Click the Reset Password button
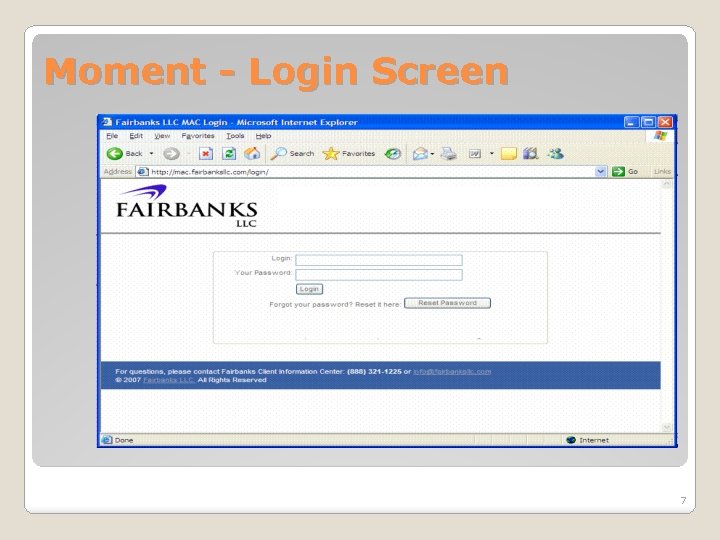 (x=447, y=303)
